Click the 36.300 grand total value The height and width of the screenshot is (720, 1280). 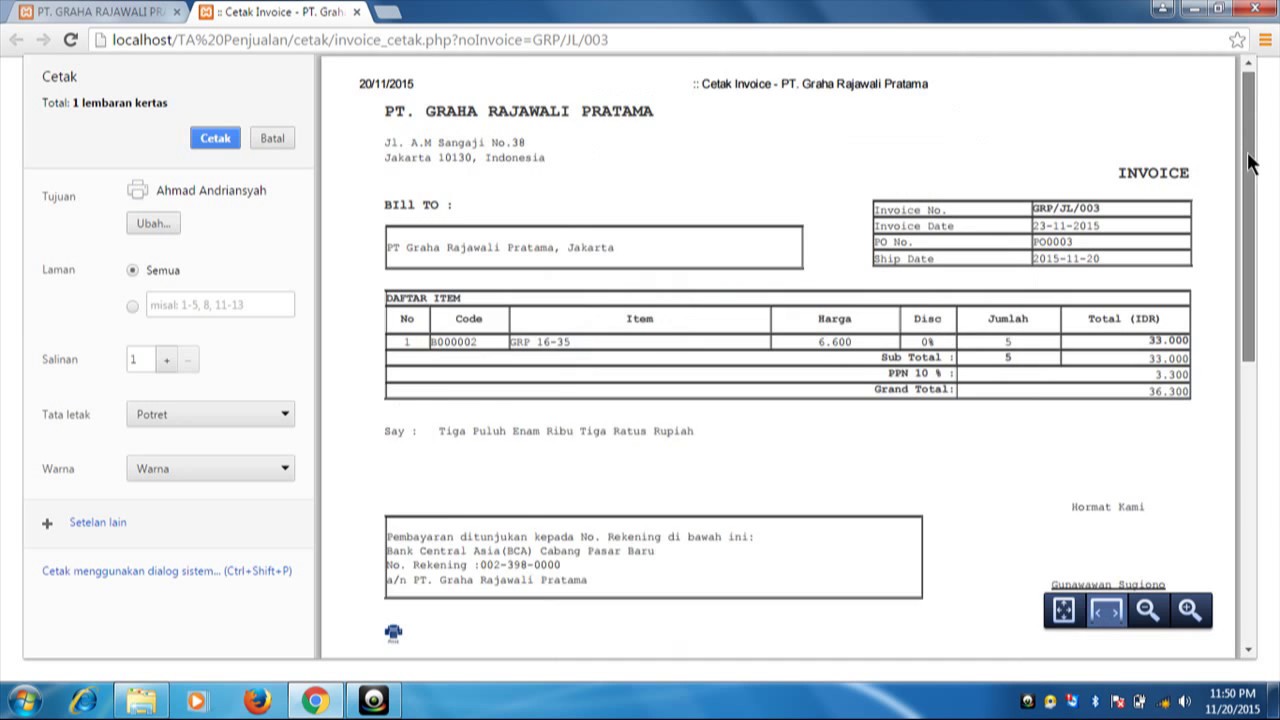pos(1168,391)
